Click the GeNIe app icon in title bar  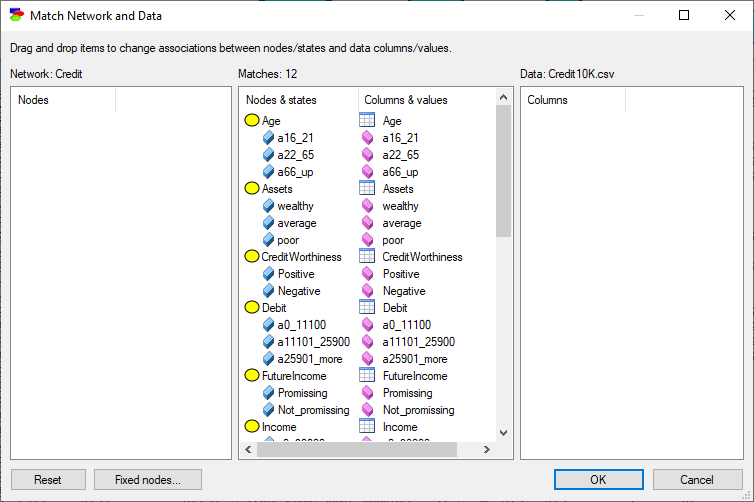click(16, 15)
